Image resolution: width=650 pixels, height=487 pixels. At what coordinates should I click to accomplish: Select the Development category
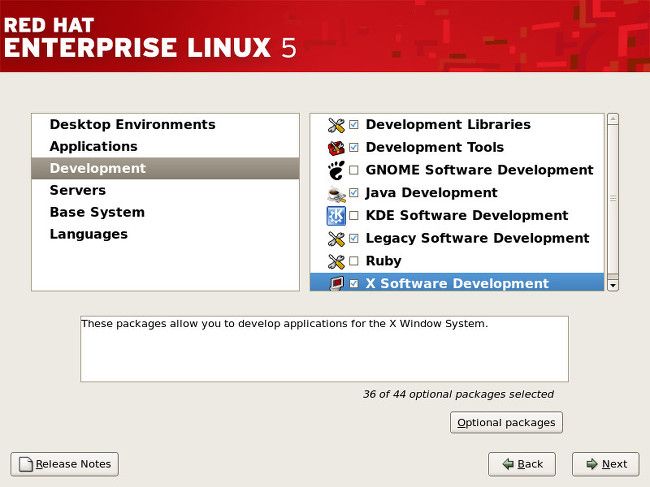(x=165, y=168)
